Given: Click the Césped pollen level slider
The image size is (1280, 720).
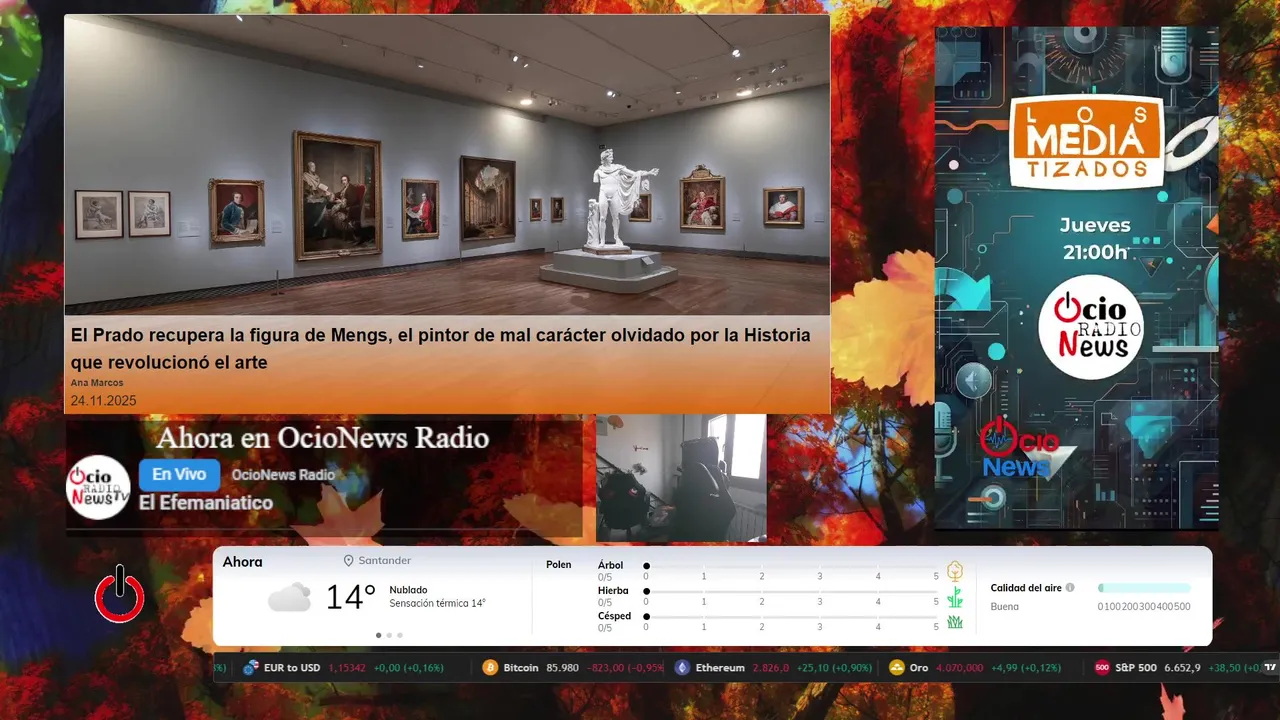Looking at the screenshot, I should (791, 617).
